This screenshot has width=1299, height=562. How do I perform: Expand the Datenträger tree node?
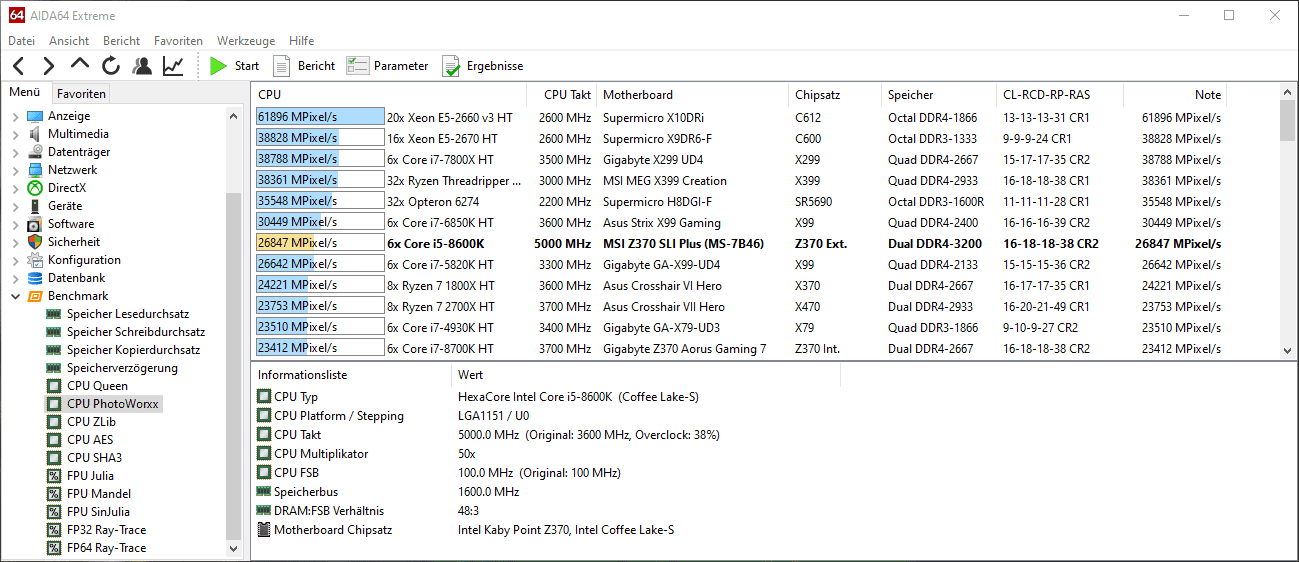(x=15, y=152)
